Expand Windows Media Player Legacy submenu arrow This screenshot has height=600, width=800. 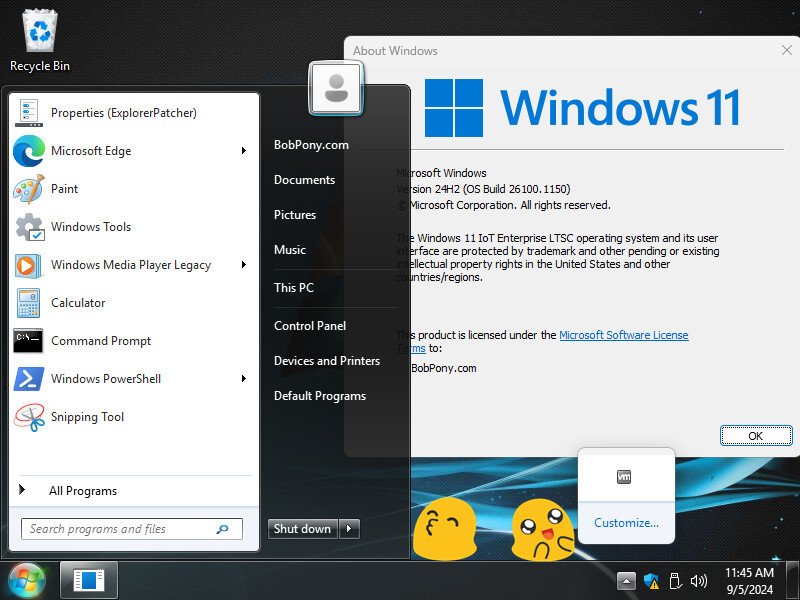coord(244,265)
